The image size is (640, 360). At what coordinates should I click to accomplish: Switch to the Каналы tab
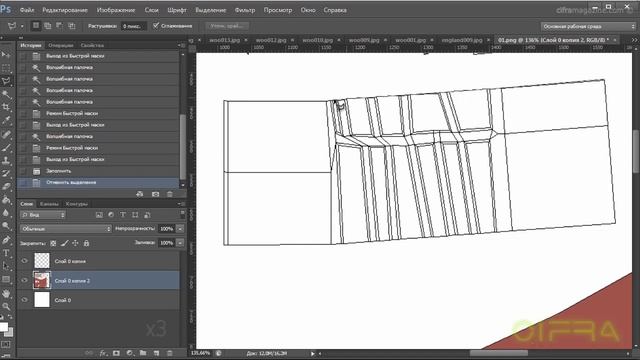tap(49, 204)
